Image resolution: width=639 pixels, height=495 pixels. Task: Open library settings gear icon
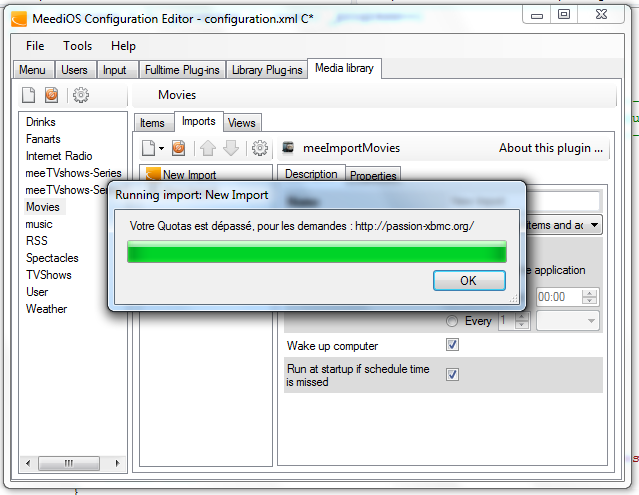click(x=81, y=95)
